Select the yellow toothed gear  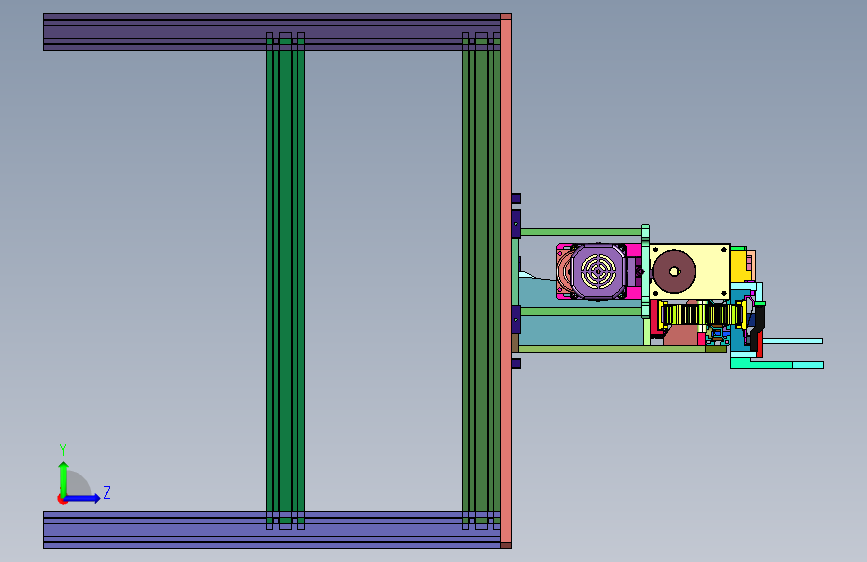(x=702, y=315)
